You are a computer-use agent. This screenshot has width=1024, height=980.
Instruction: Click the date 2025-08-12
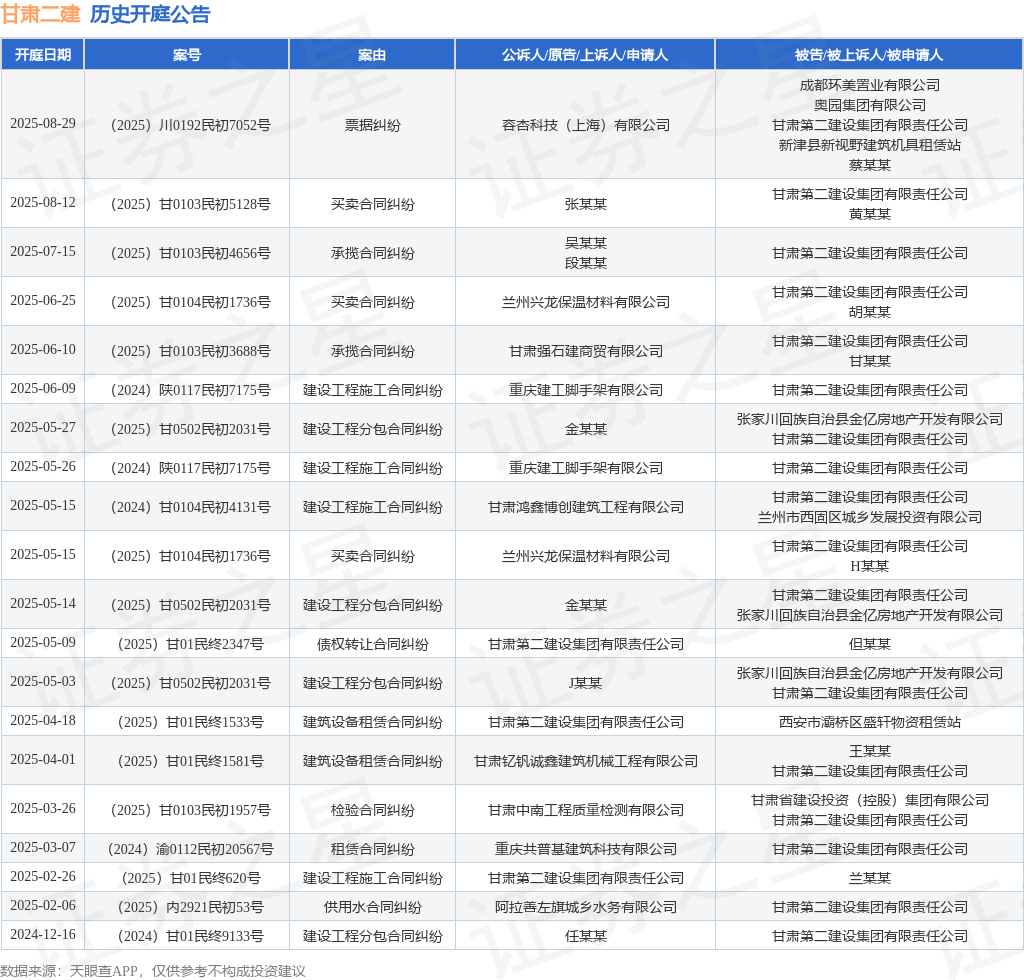pos(43,202)
